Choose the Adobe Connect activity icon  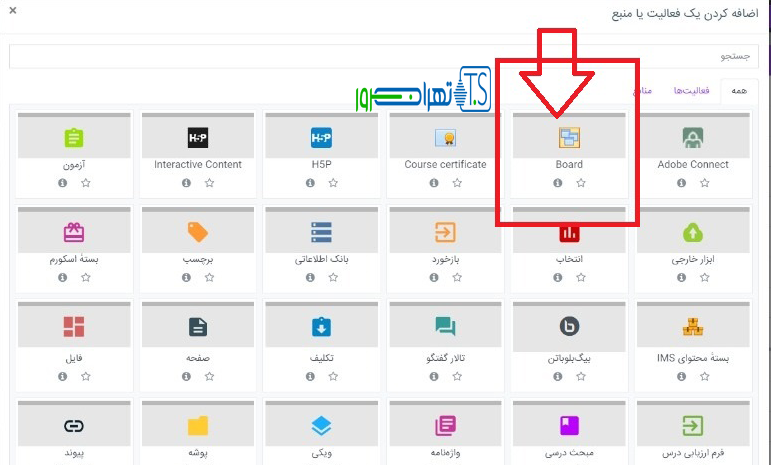(x=693, y=138)
